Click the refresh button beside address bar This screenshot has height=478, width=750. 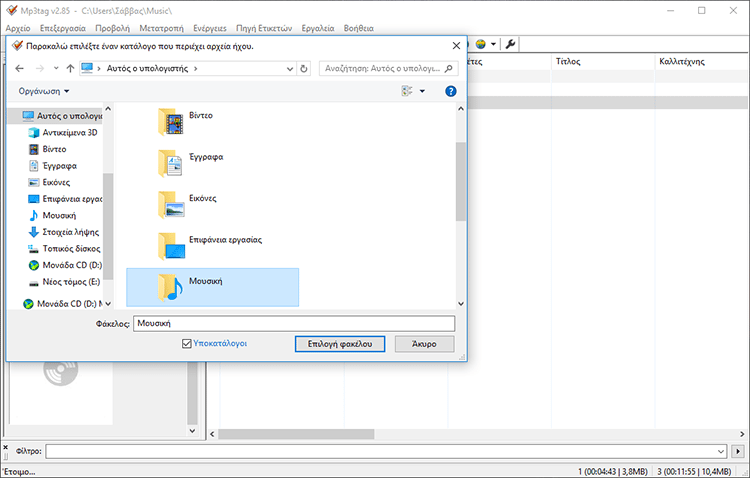pyautogui.click(x=303, y=68)
